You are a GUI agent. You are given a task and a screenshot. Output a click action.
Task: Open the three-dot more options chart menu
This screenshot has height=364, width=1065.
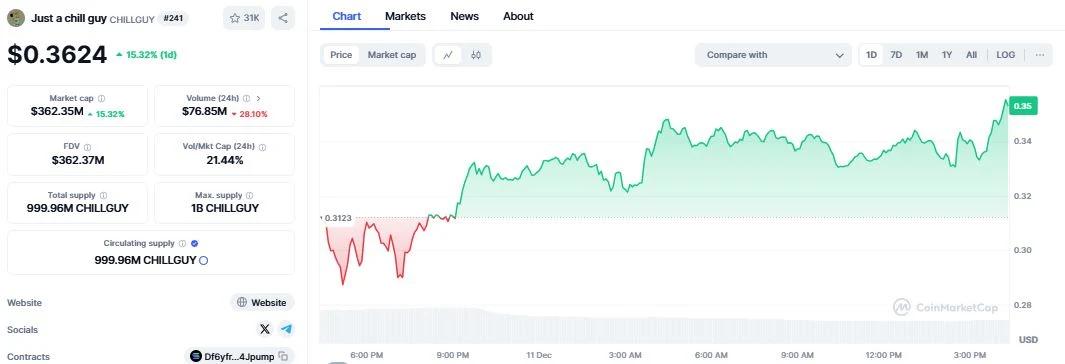[x=1040, y=55]
